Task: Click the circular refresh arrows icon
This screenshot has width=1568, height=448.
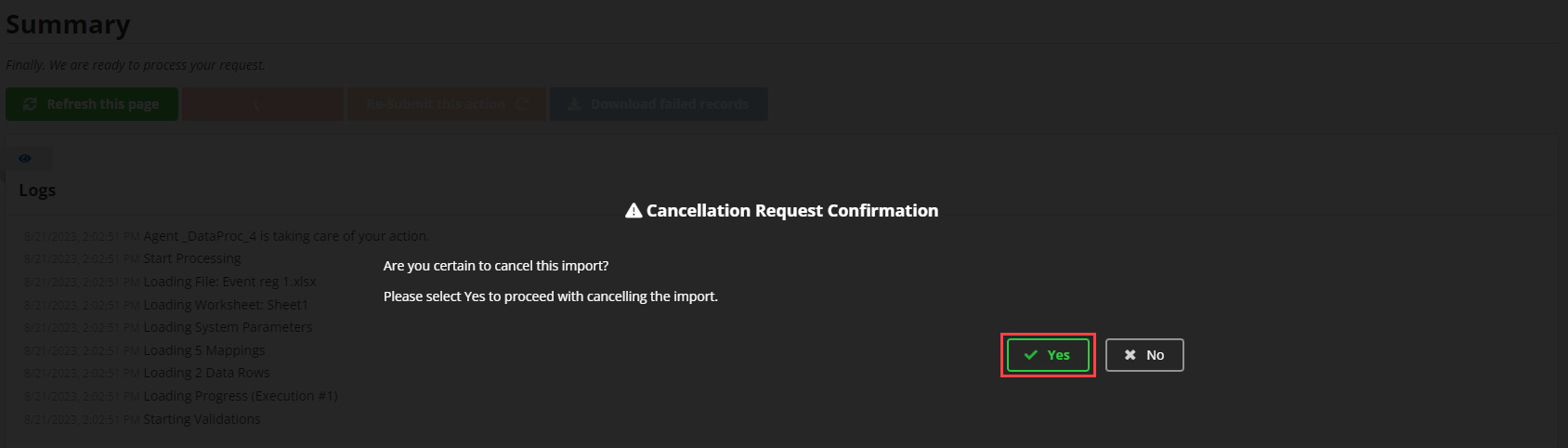Action: [30, 104]
